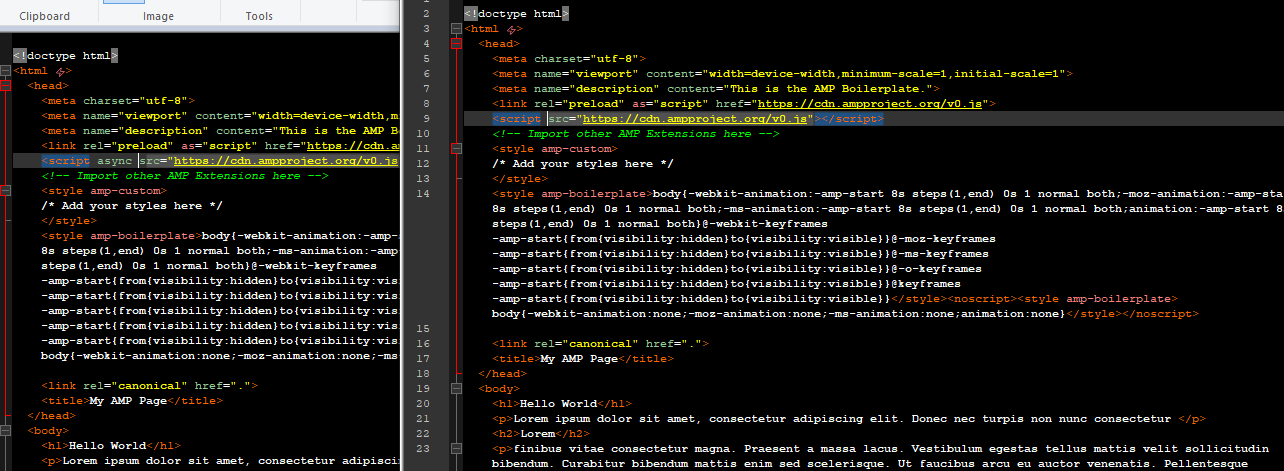Click line number 14 in the right gutter

click(x=424, y=193)
